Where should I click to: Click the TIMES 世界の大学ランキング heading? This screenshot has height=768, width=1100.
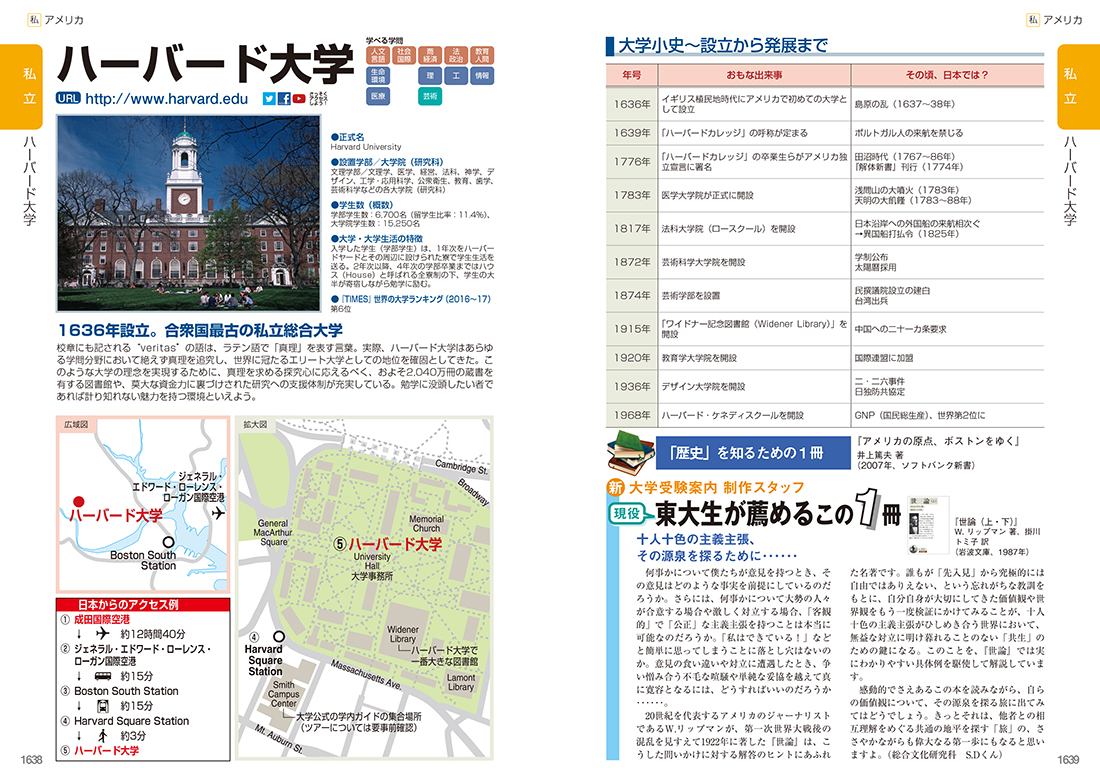click(411, 299)
